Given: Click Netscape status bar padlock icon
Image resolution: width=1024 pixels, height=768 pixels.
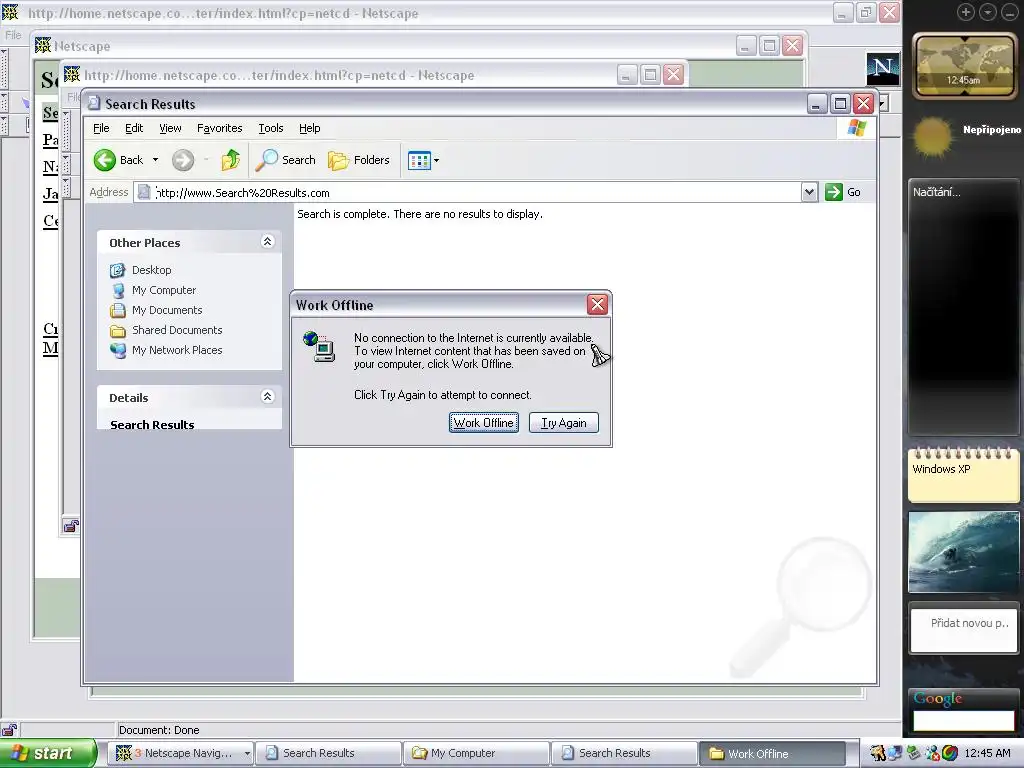Looking at the screenshot, I should coord(71,526).
